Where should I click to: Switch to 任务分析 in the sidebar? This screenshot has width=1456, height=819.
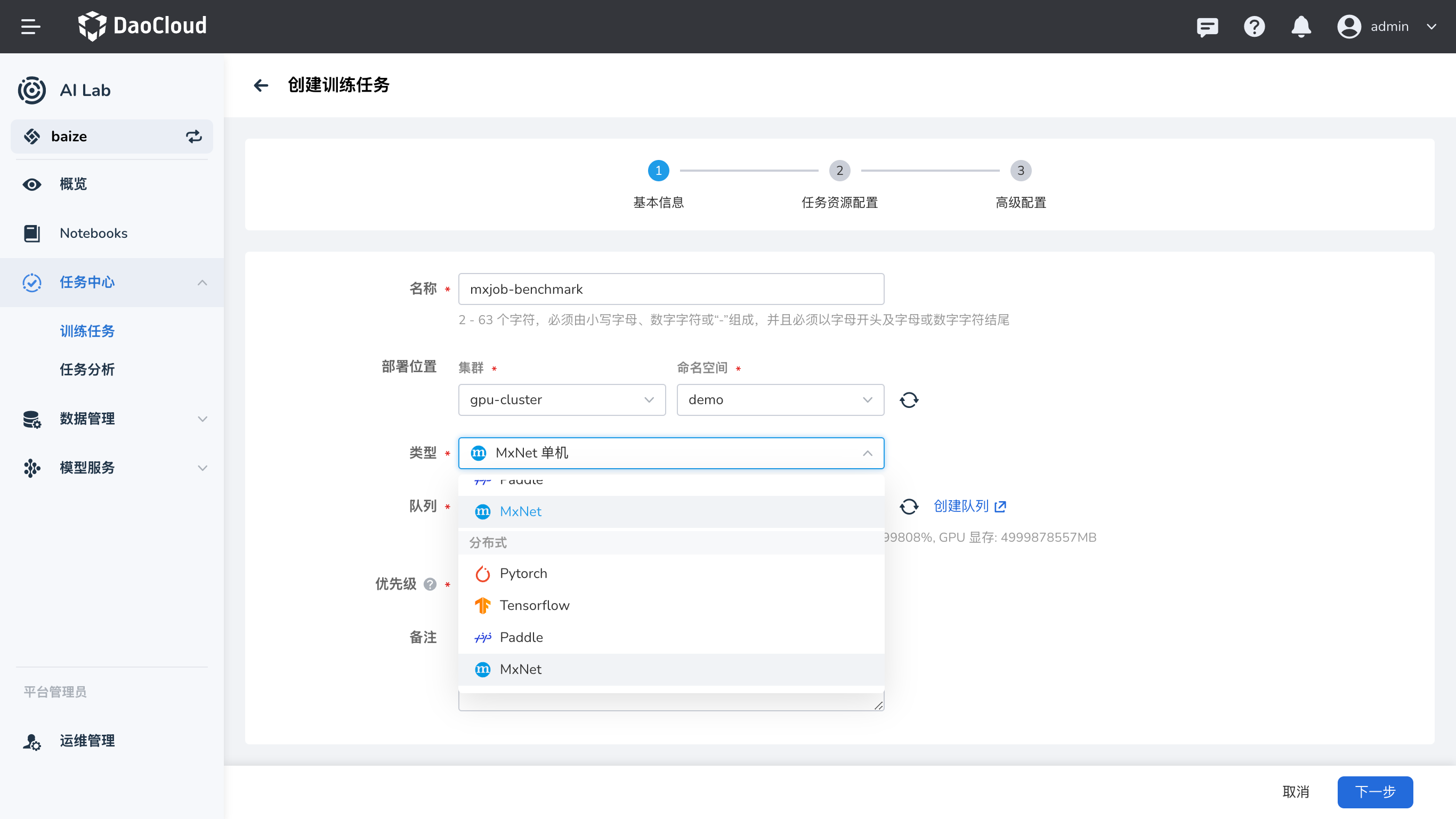(x=87, y=370)
